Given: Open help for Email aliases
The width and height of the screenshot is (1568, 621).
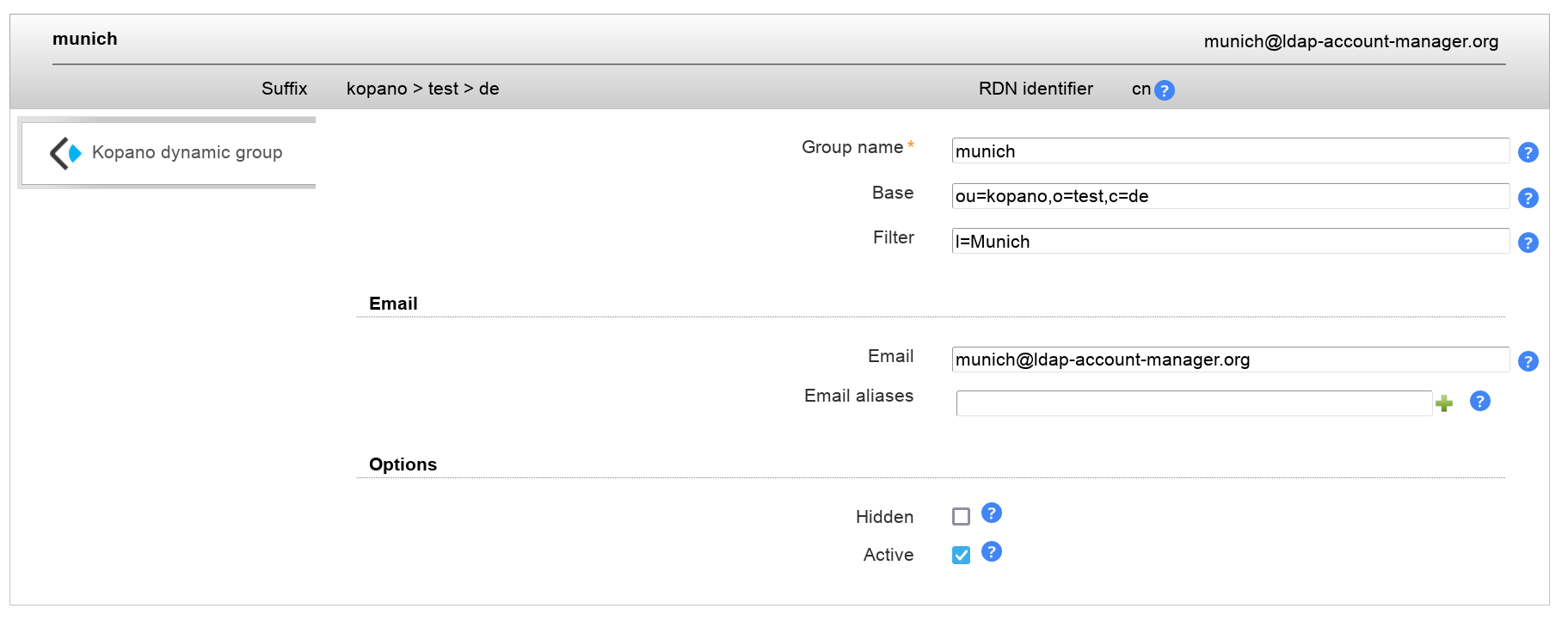Looking at the screenshot, I should tap(1479, 401).
